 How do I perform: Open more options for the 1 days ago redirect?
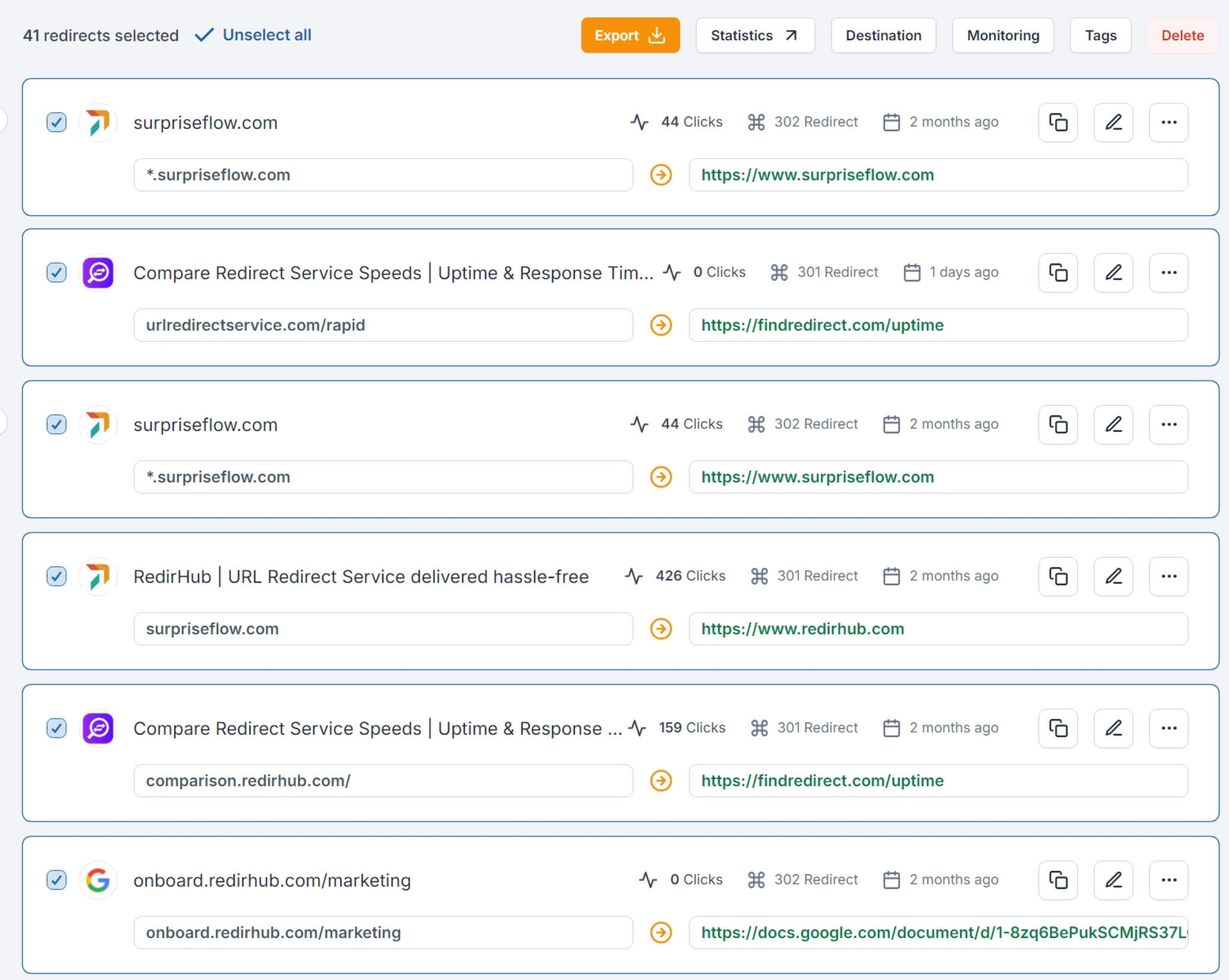point(1168,273)
